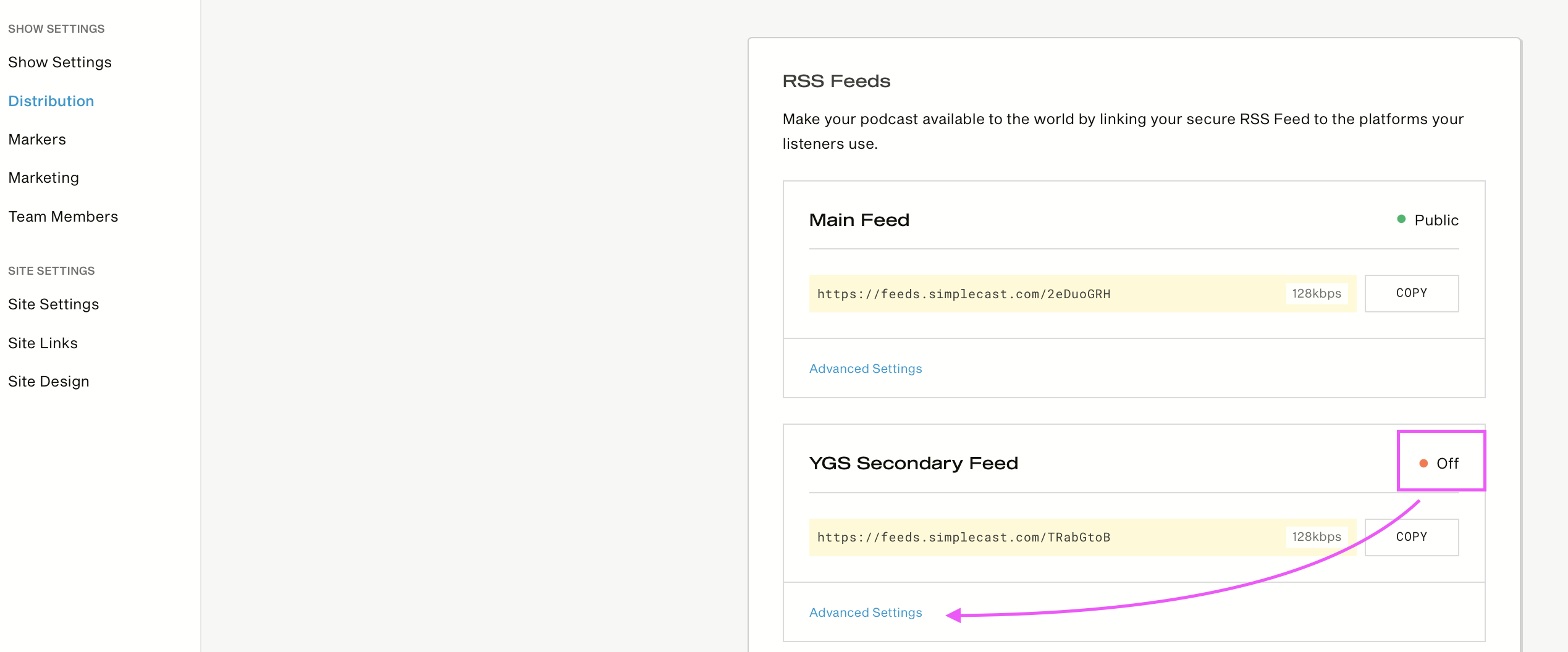1568x652 pixels.
Task: Click the green Public status dot
Action: 1401,219
